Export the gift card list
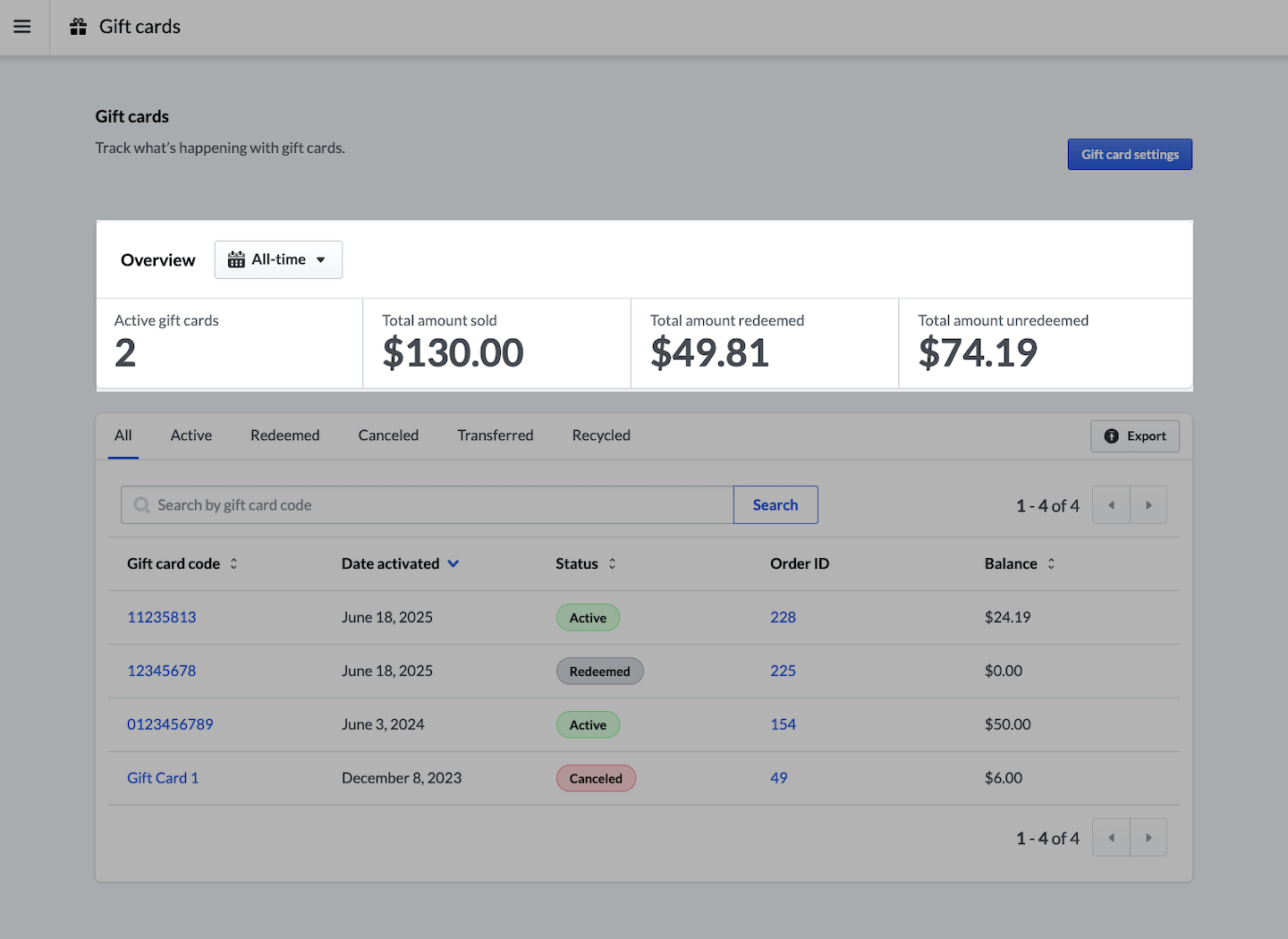The width and height of the screenshot is (1288, 939). tap(1134, 436)
